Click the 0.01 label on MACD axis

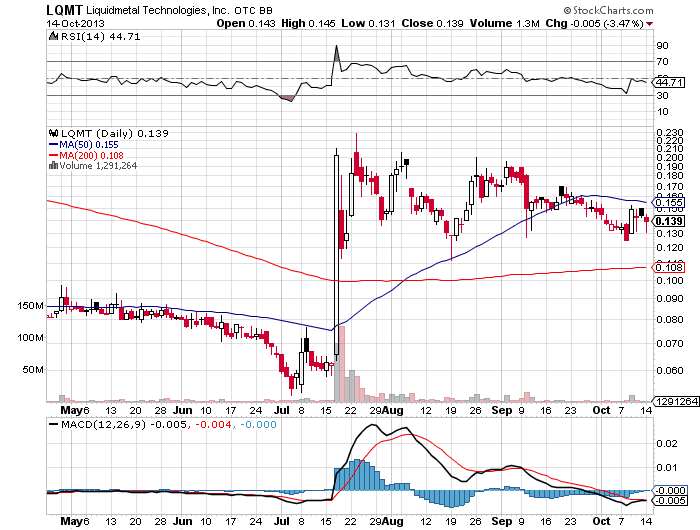point(667,467)
